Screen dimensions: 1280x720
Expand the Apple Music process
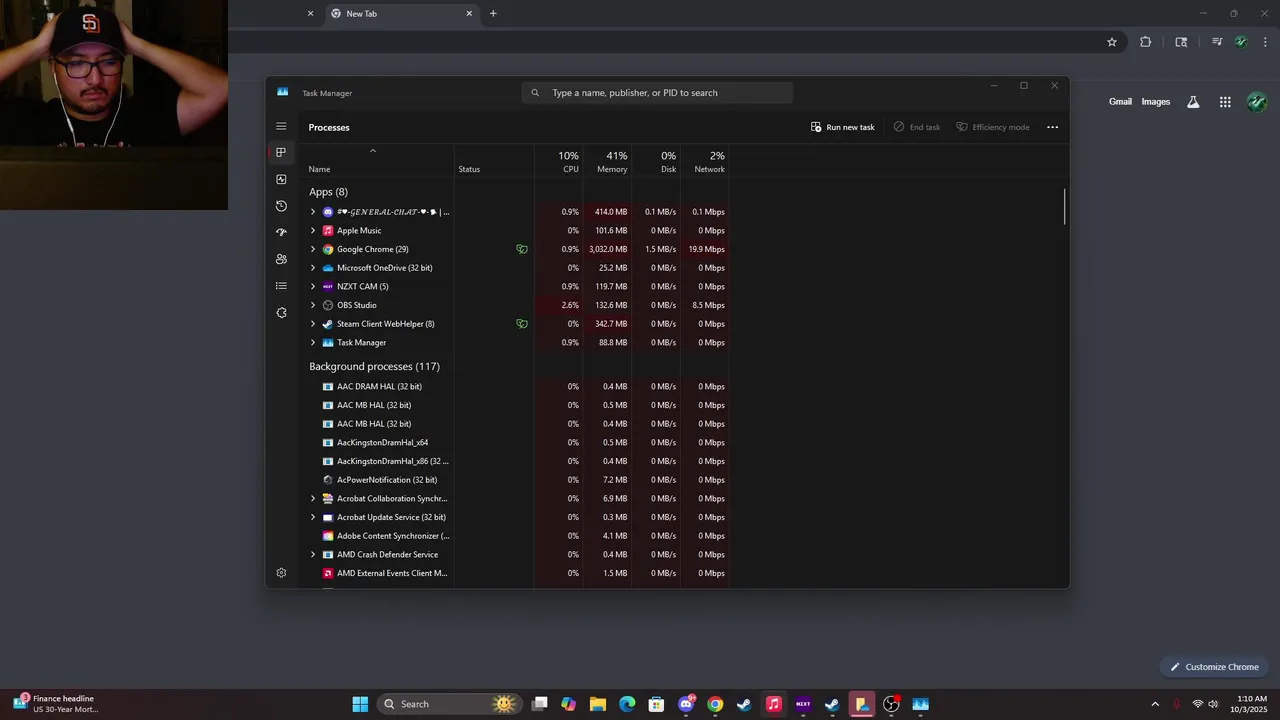coord(313,231)
